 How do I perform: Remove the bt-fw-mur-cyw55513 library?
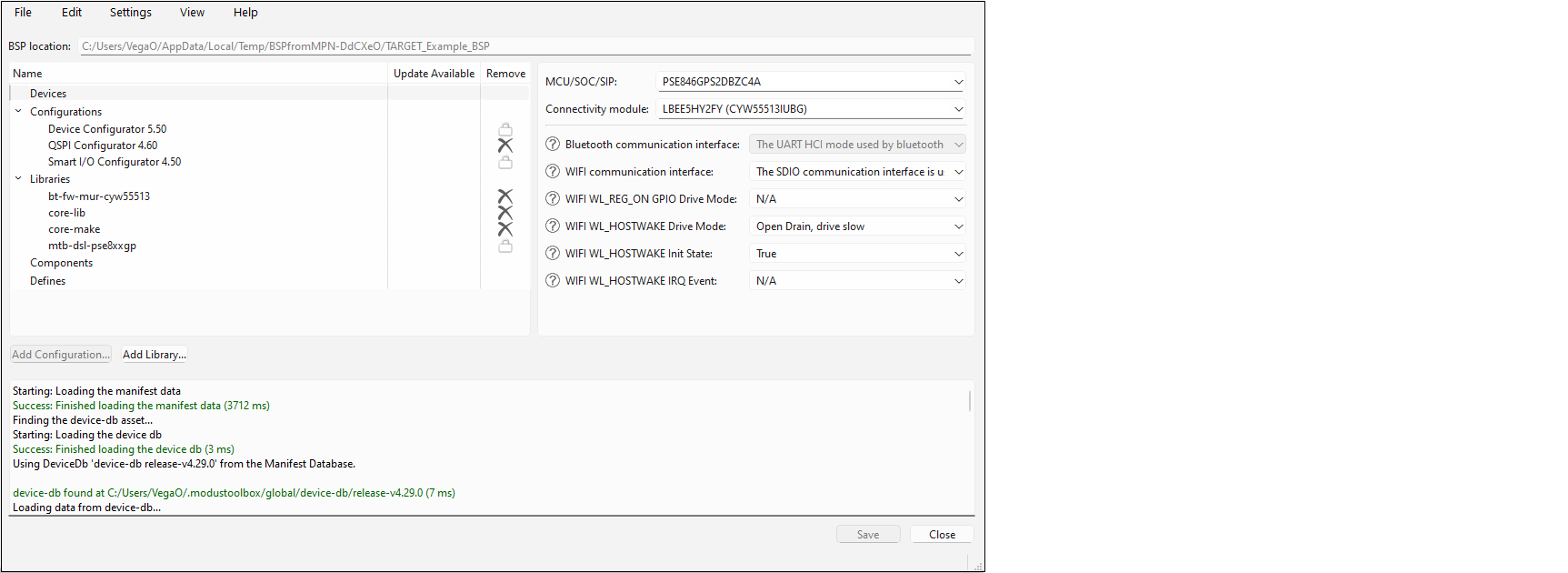pyautogui.click(x=505, y=196)
